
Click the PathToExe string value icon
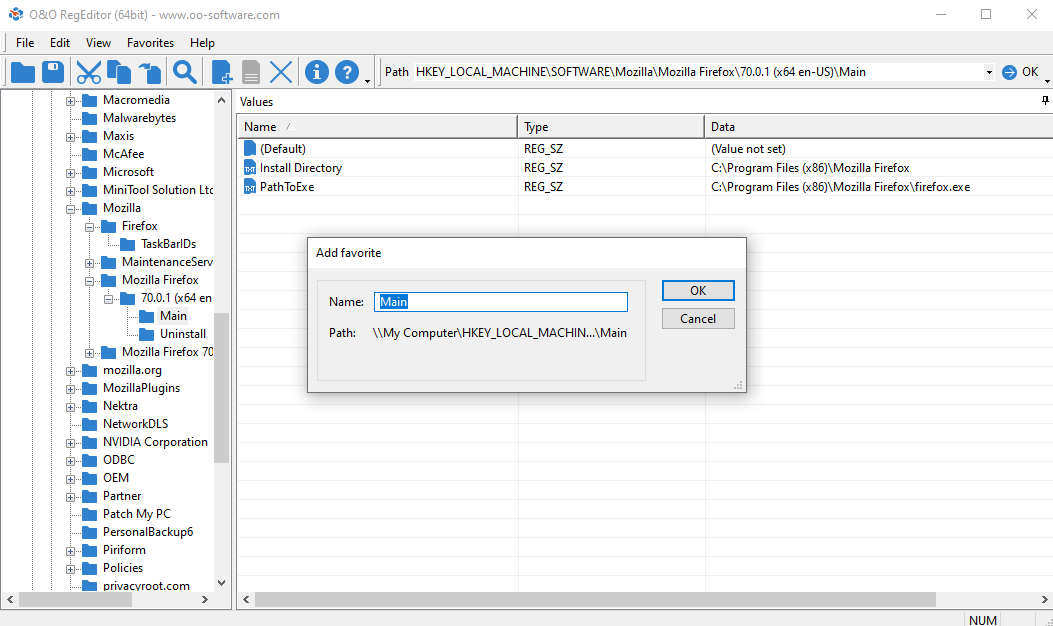(250, 187)
